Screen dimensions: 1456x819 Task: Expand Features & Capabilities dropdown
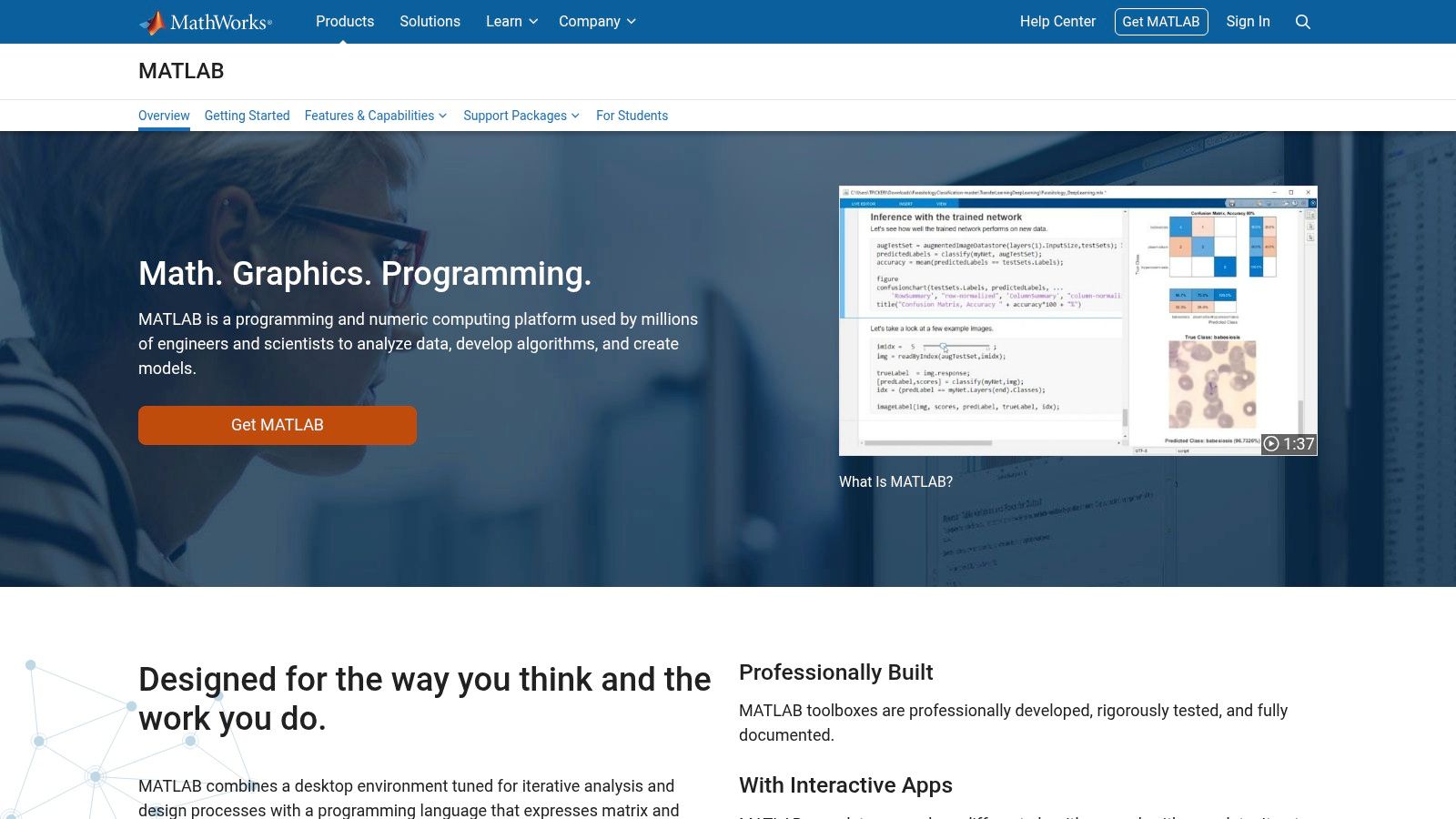376,116
